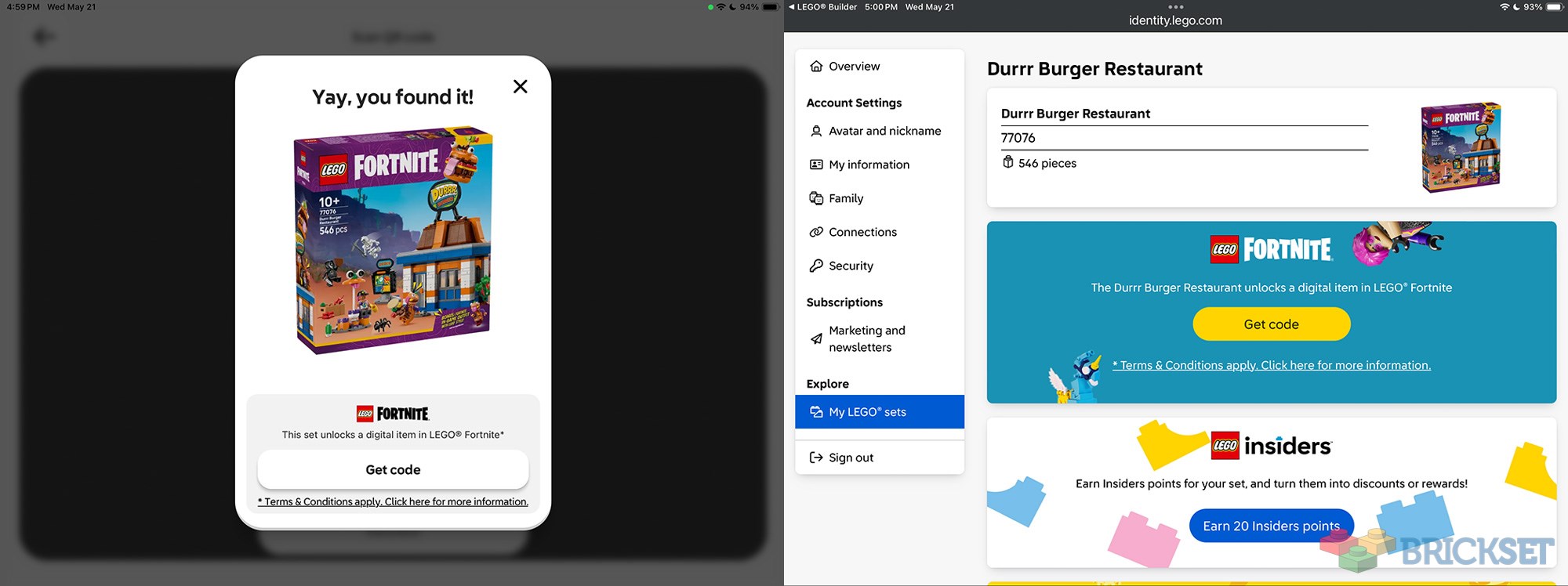Tap the 'Explore' section header
The image size is (1568, 586).
click(827, 384)
